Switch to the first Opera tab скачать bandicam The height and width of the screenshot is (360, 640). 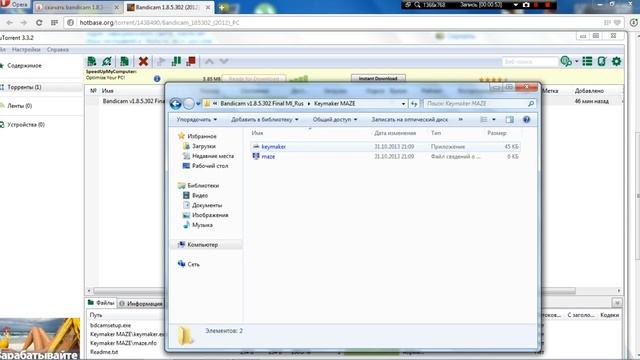78,7
